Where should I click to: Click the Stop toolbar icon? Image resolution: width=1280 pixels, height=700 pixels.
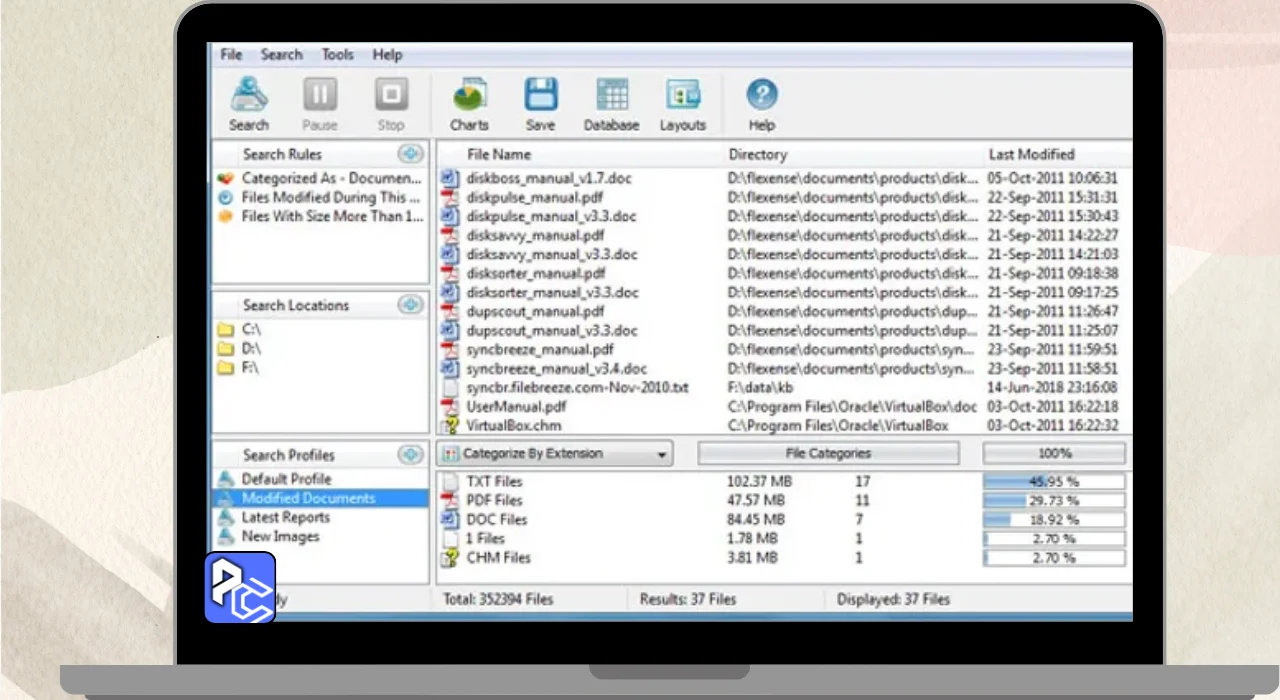[390, 97]
